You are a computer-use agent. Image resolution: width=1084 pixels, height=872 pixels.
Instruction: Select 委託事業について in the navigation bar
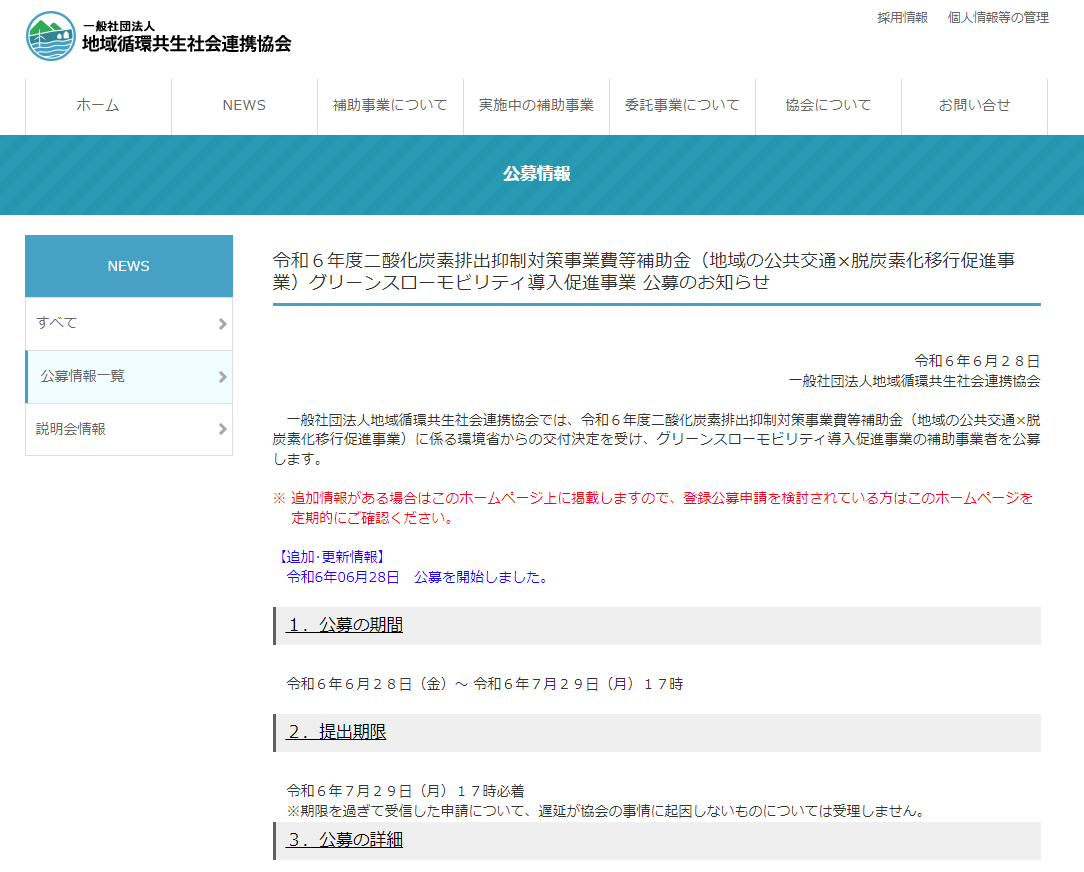682,105
